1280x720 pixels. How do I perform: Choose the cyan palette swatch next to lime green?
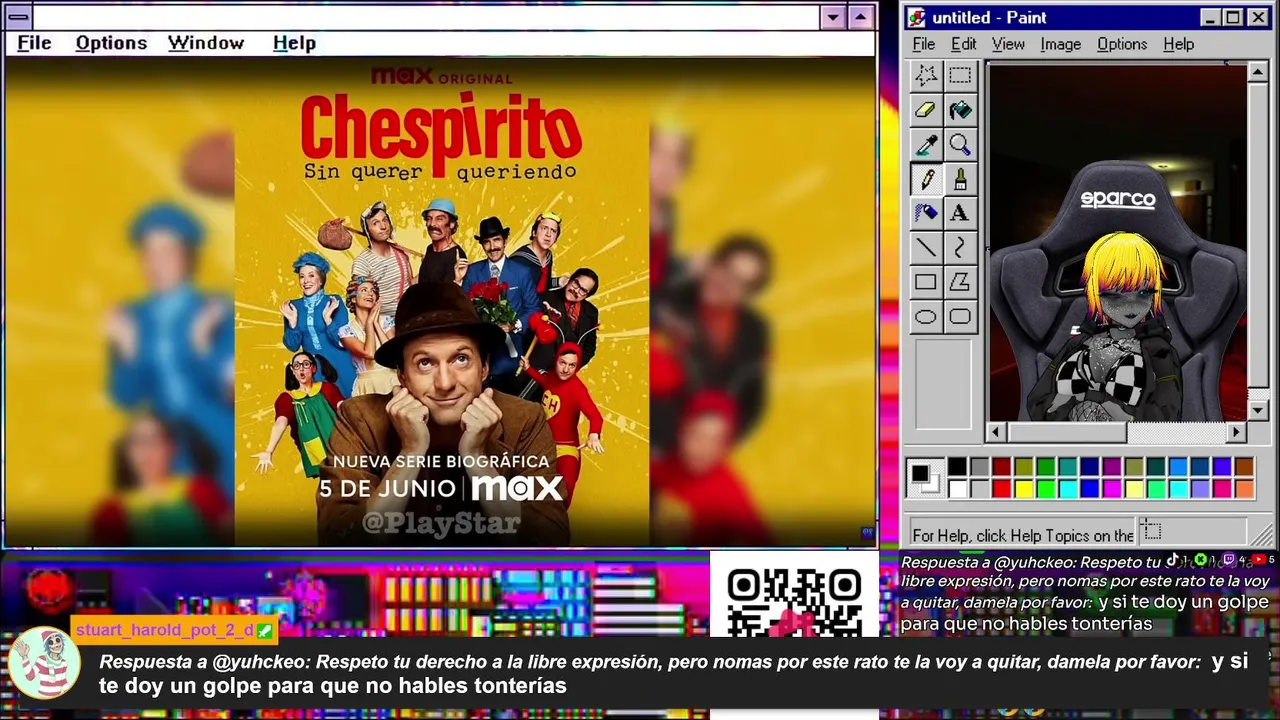point(1067,488)
